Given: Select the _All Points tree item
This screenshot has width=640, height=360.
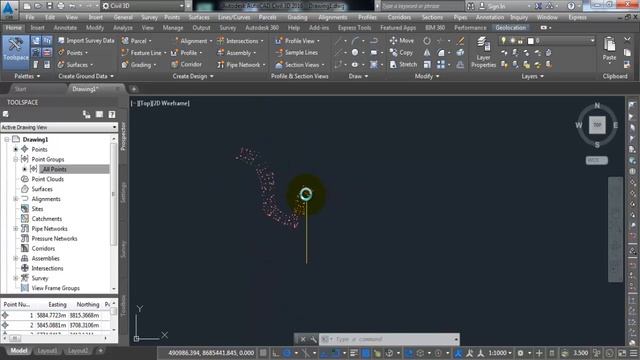Looking at the screenshot, I should click(x=54, y=169).
